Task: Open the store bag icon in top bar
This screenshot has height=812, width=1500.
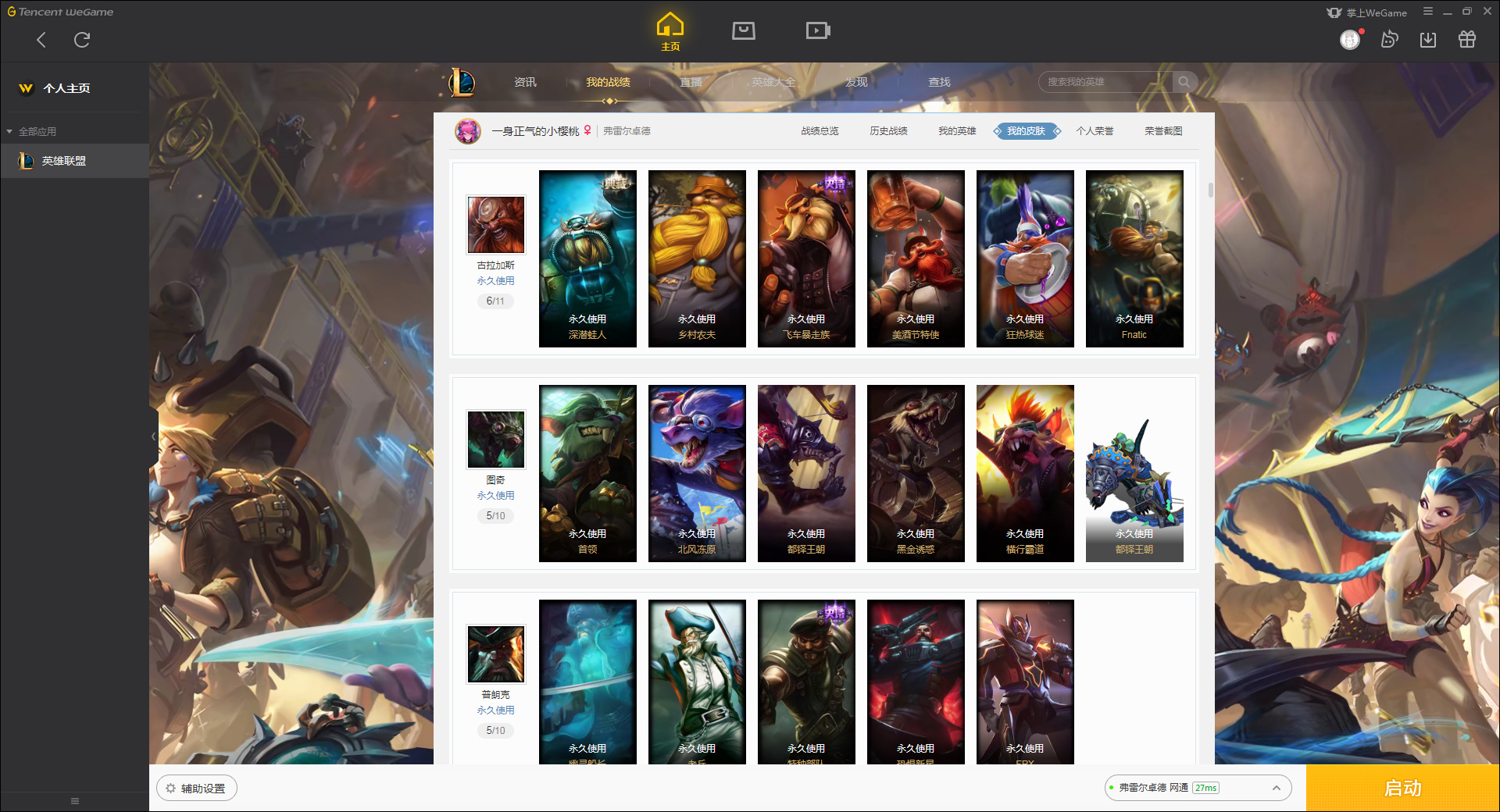Action: pyautogui.click(x=744, y=30)
